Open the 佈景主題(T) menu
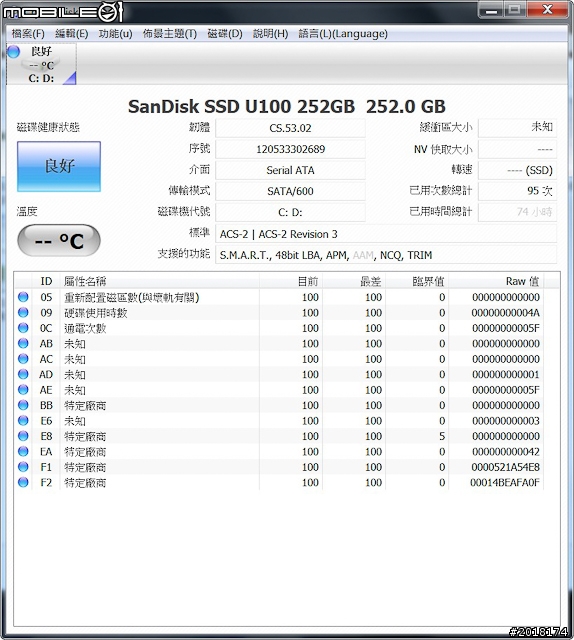The width and height of the screenshot is (574, 640). [170, 33]
